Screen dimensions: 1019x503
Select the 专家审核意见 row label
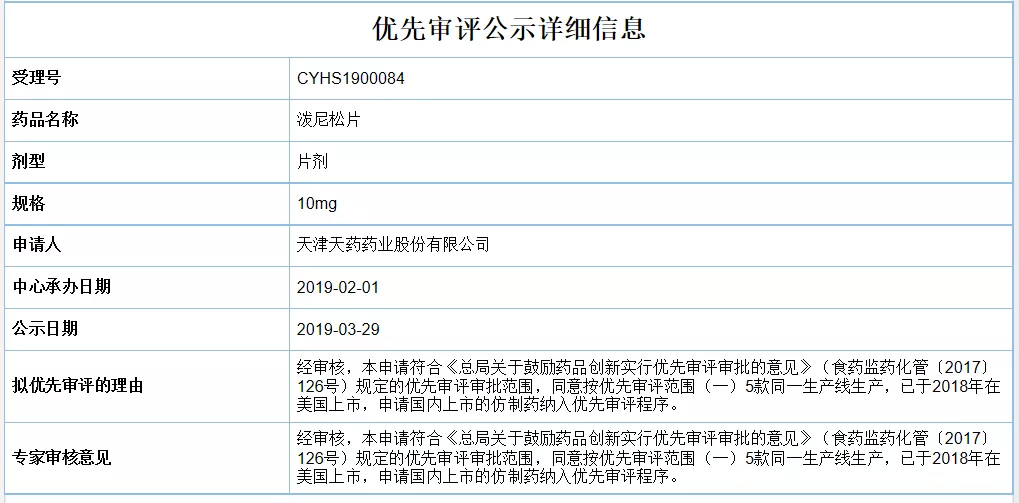click(60, 458)
